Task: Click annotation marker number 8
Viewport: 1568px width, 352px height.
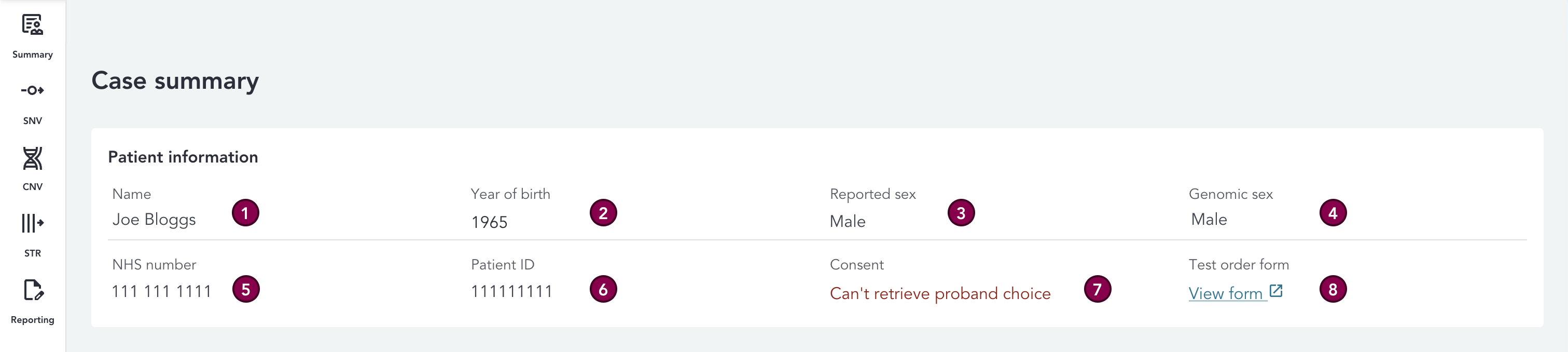Action: [1333, 289]
